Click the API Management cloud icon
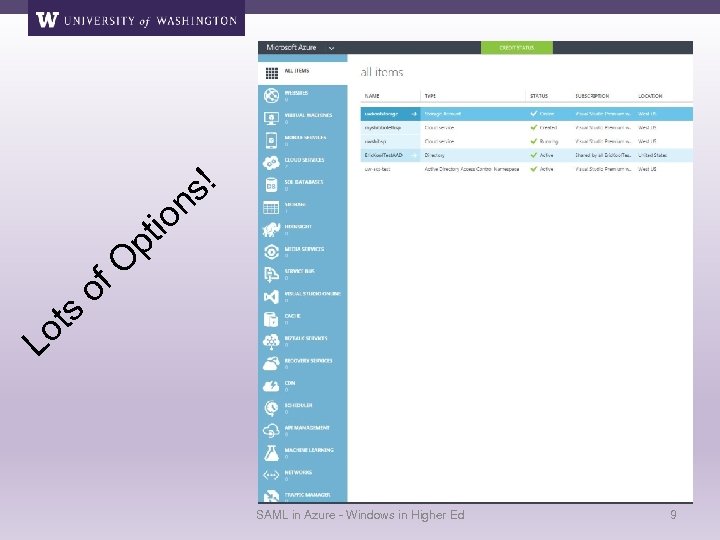720x540 pixels. pos(271,430)
